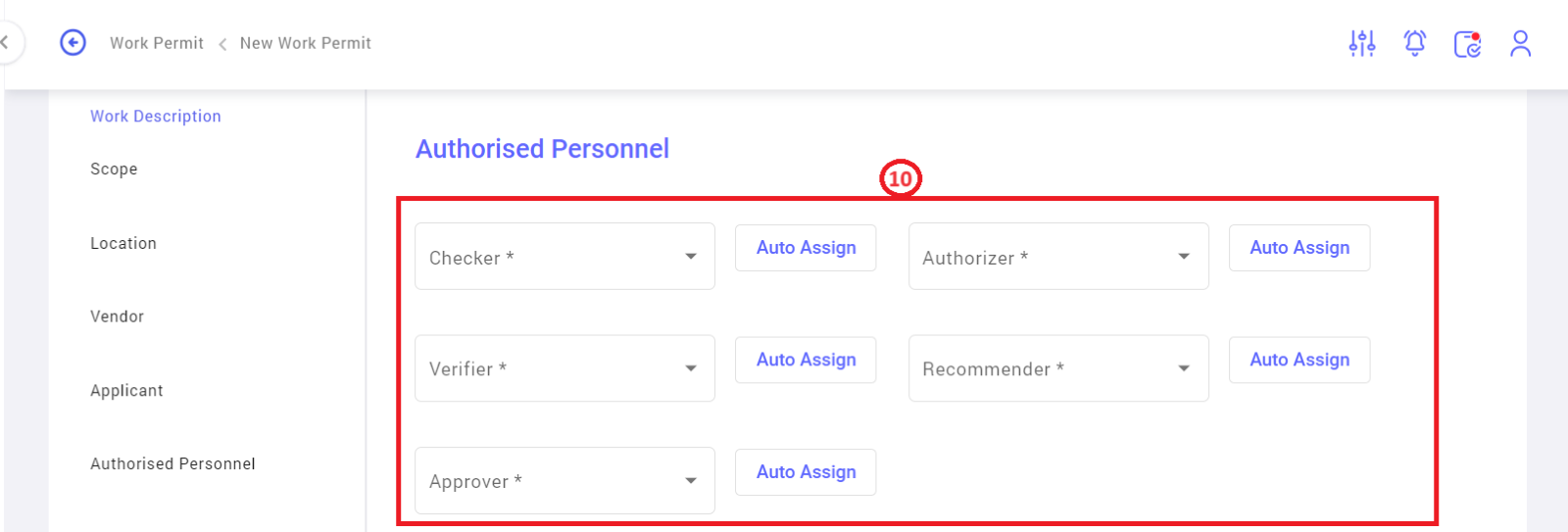Open the Approver dropdown list
The image size is (1568, 532).
coord(564,480)
